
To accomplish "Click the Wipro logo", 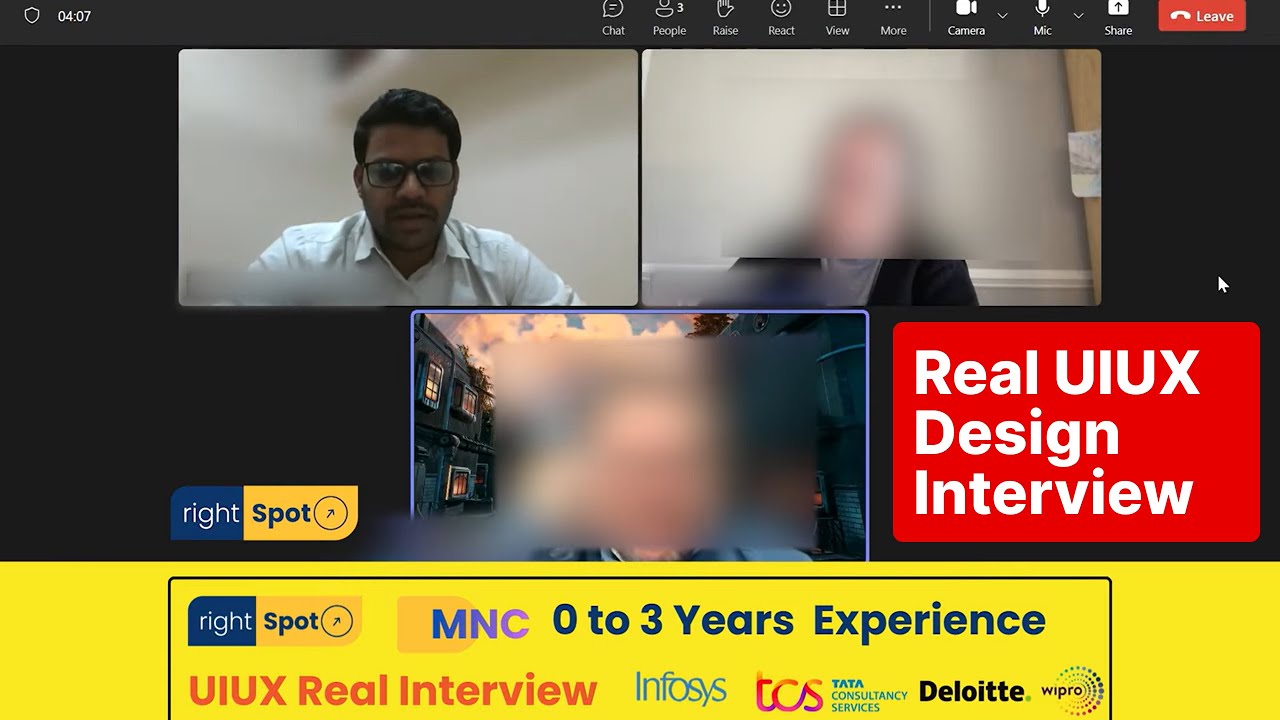I will click(x=1072, y=690).
